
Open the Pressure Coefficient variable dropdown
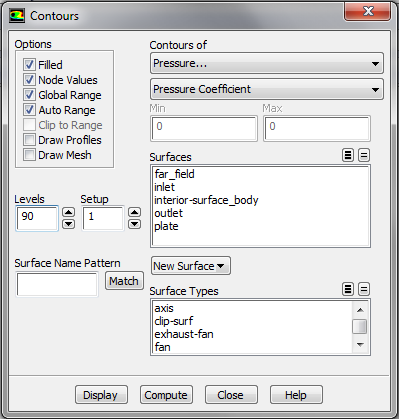267,89
